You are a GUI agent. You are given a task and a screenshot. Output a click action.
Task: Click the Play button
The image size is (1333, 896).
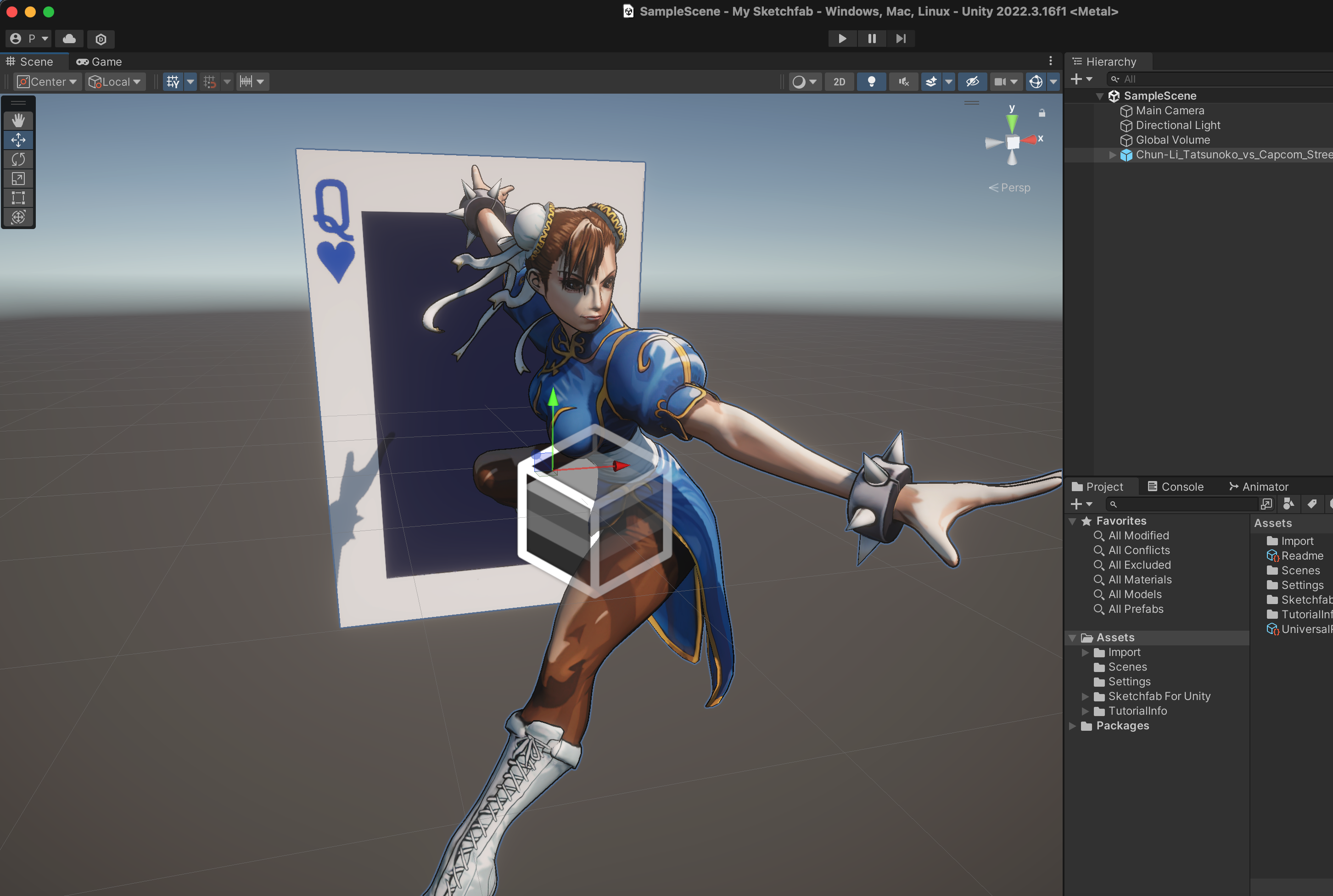(x=842, y=39)
